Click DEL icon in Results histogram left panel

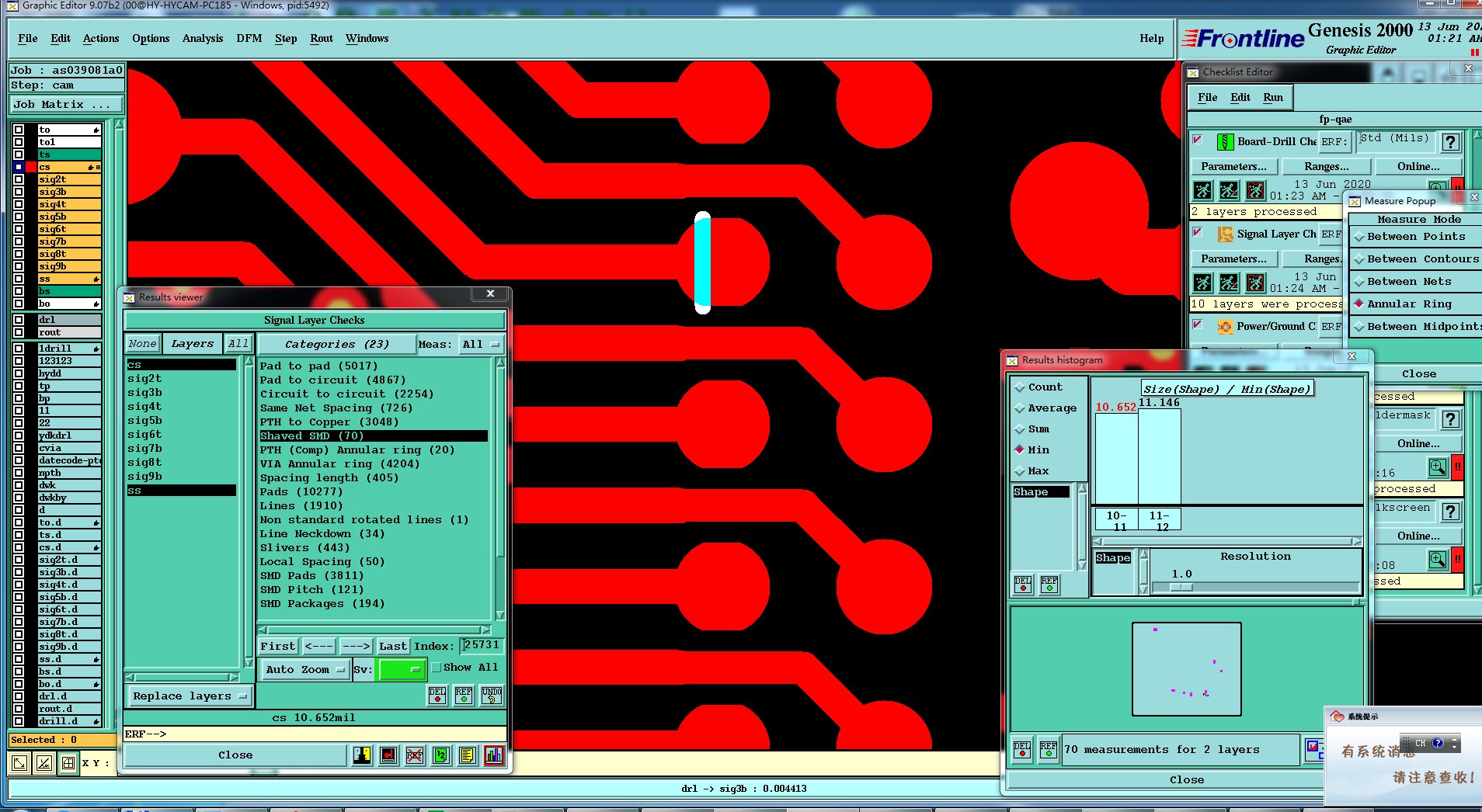point(1023,584)
